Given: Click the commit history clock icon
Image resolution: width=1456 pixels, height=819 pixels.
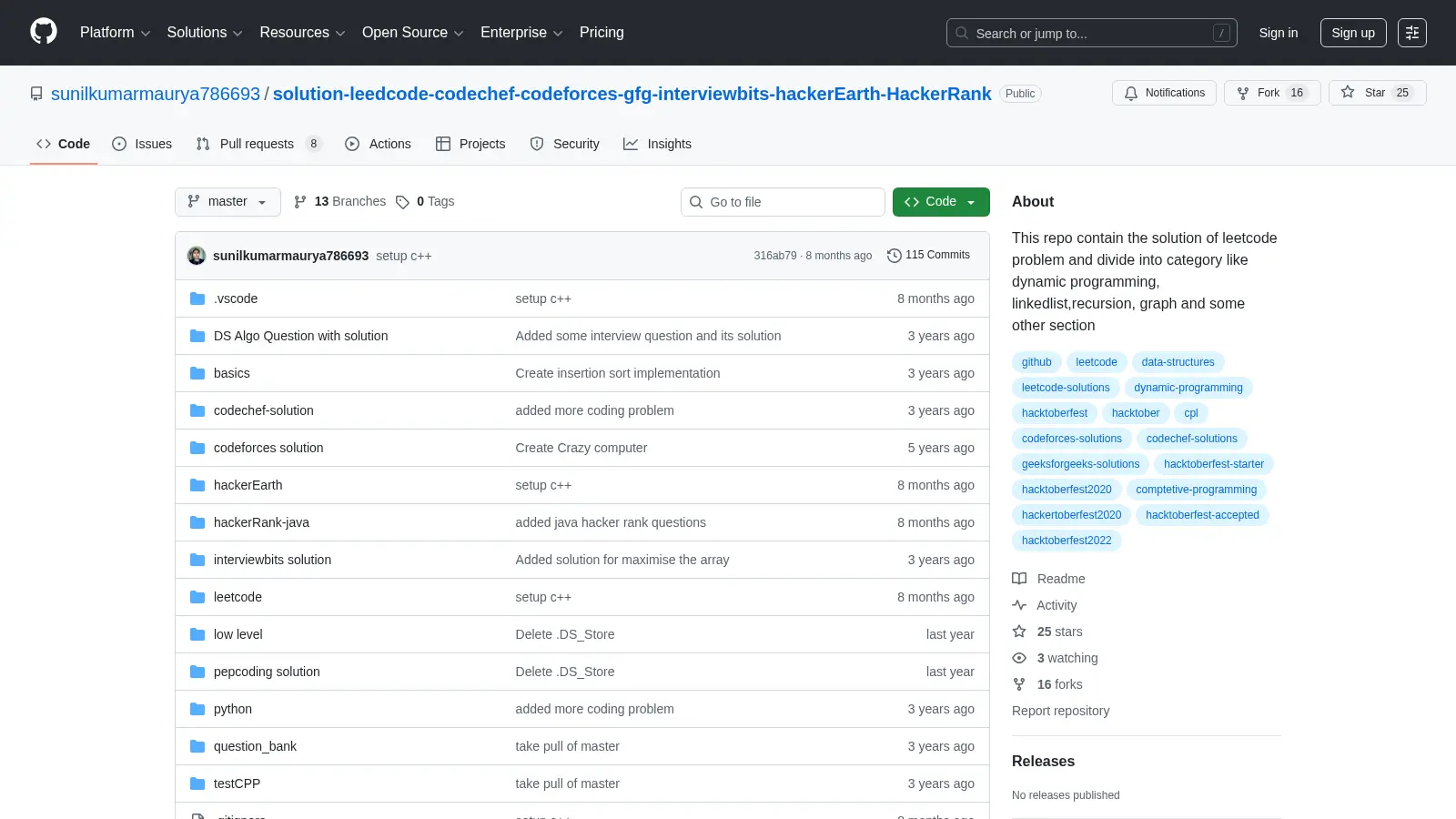Looking at the screenshot, I should click(x=894, y=256).
